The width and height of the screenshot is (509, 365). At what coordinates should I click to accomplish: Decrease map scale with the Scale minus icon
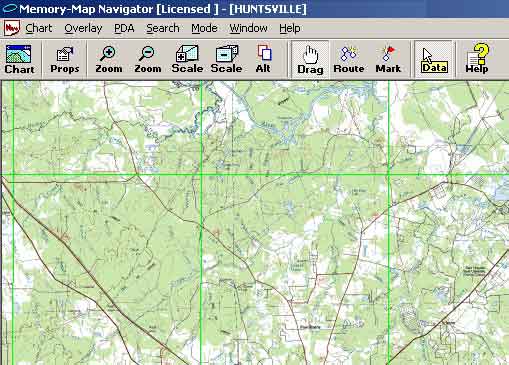(226, 60)
